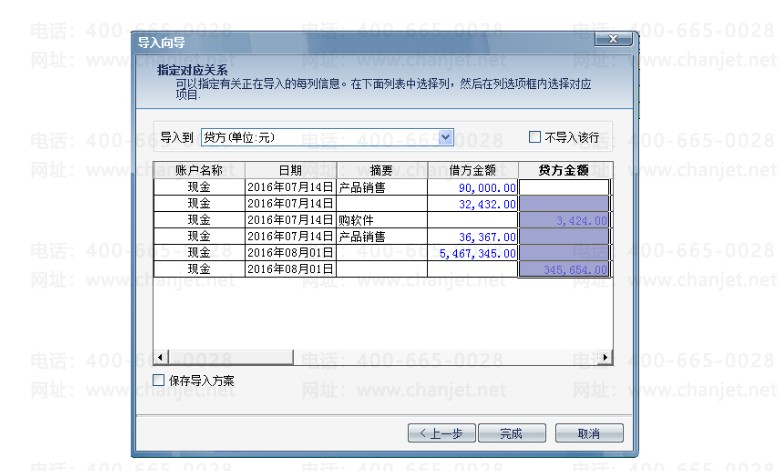The width and height of the screenshot is (779, 471).
Task: Click 产品销售 in the 90,000.00 row
Action: tap(382, 187)
